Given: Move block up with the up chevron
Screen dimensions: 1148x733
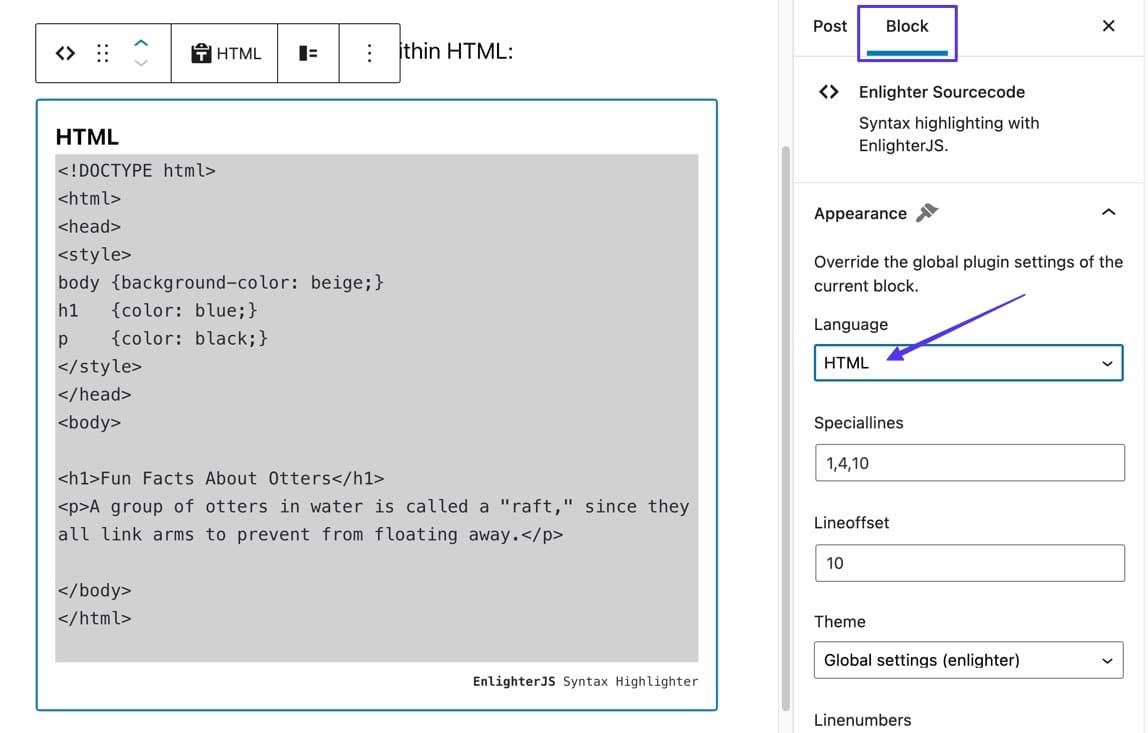Looking at the screenshot, I should [141, 43].
